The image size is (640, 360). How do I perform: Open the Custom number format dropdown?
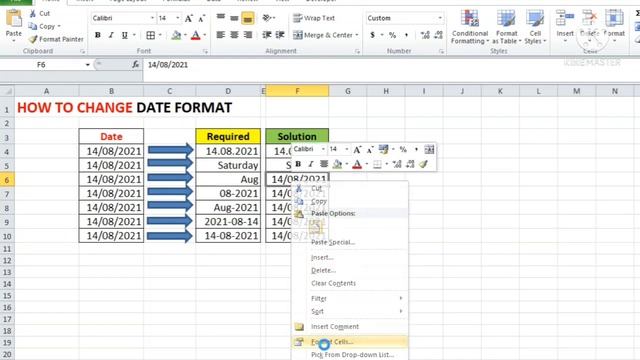pyautogui.click(x=440, y=18)
